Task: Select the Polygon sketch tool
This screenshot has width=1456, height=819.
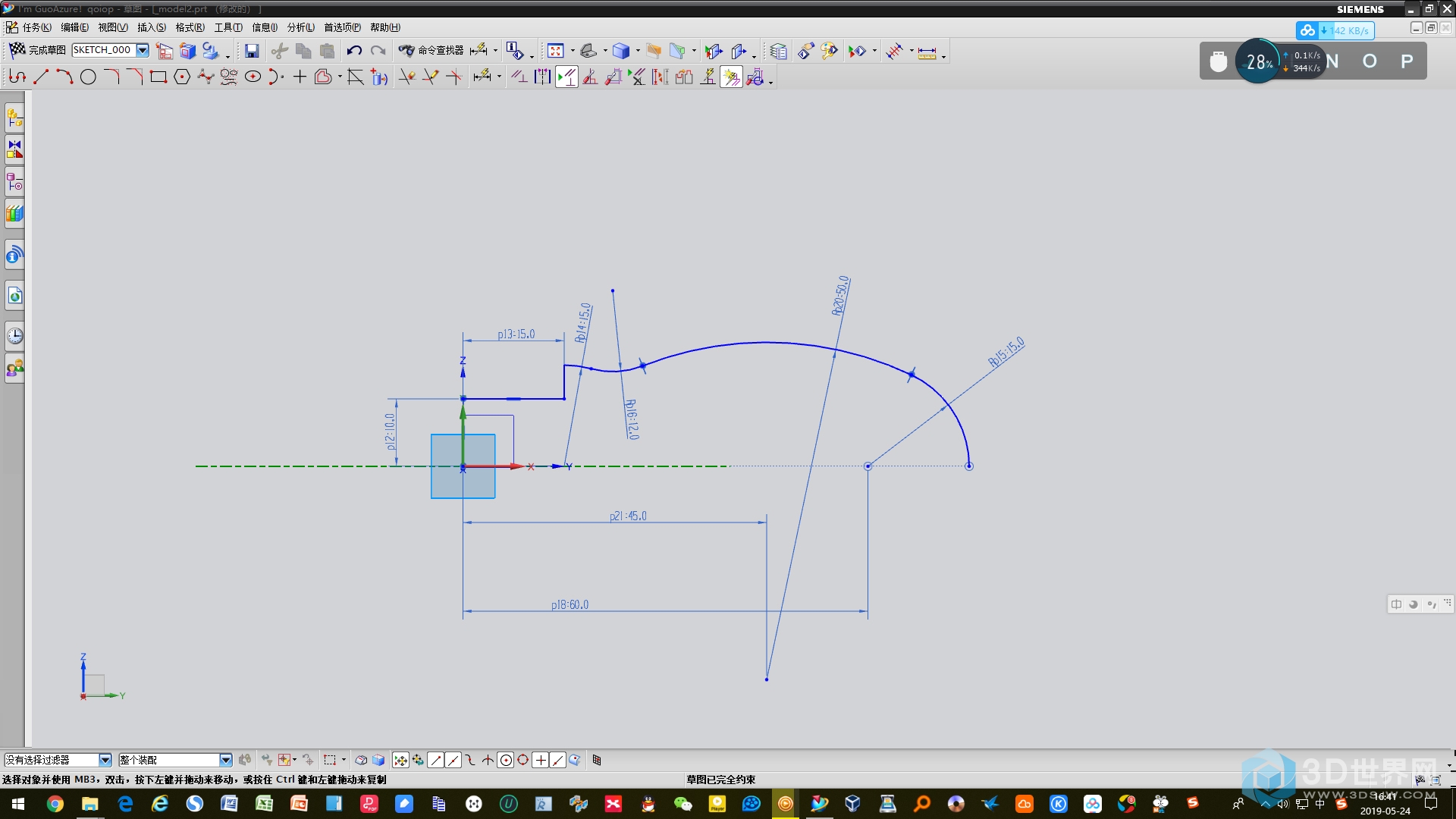Action: (x=182, y=77)
